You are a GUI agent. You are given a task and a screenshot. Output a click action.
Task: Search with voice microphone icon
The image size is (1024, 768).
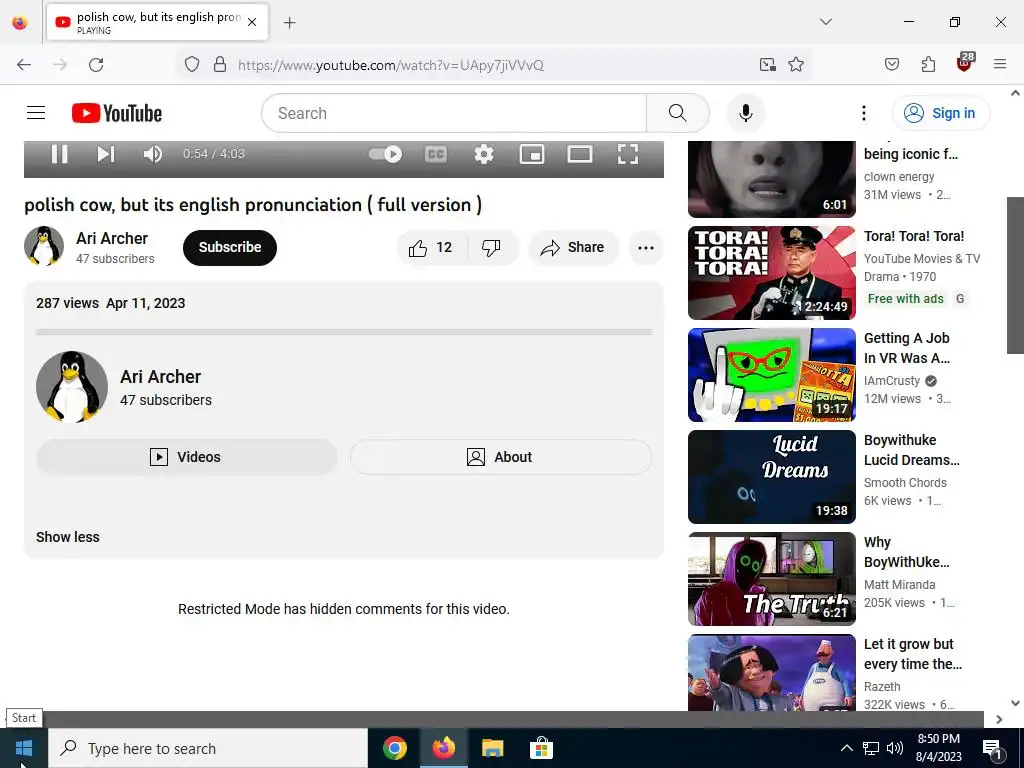746,113
